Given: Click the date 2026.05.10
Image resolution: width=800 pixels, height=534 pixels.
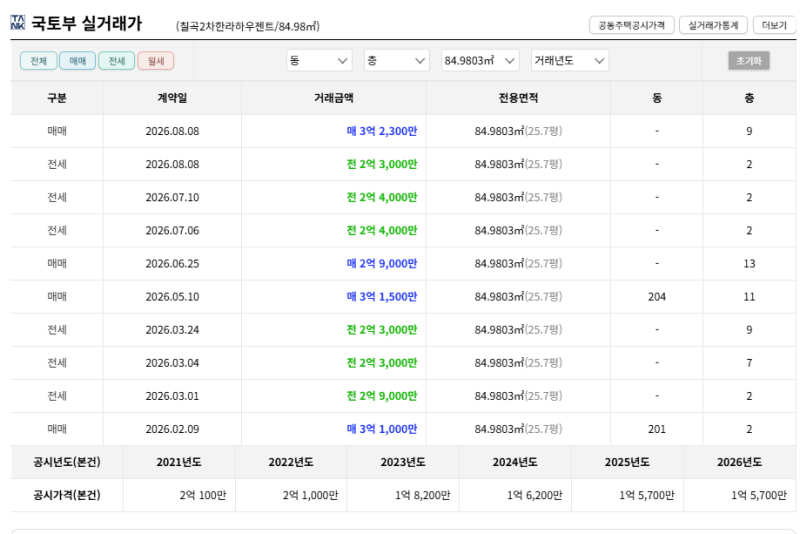Looking at the screenshot, I should tap(172, 297).
